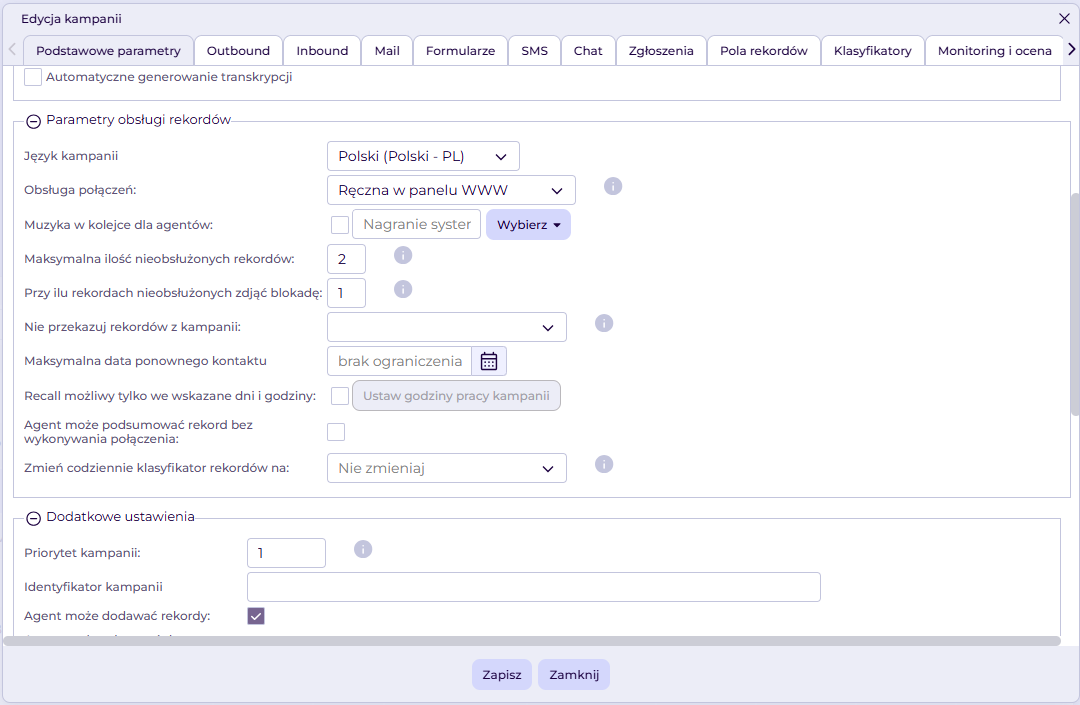Open the Wybierz dropdown button
Screen dimensions: 1080x705
click(528, 225)
